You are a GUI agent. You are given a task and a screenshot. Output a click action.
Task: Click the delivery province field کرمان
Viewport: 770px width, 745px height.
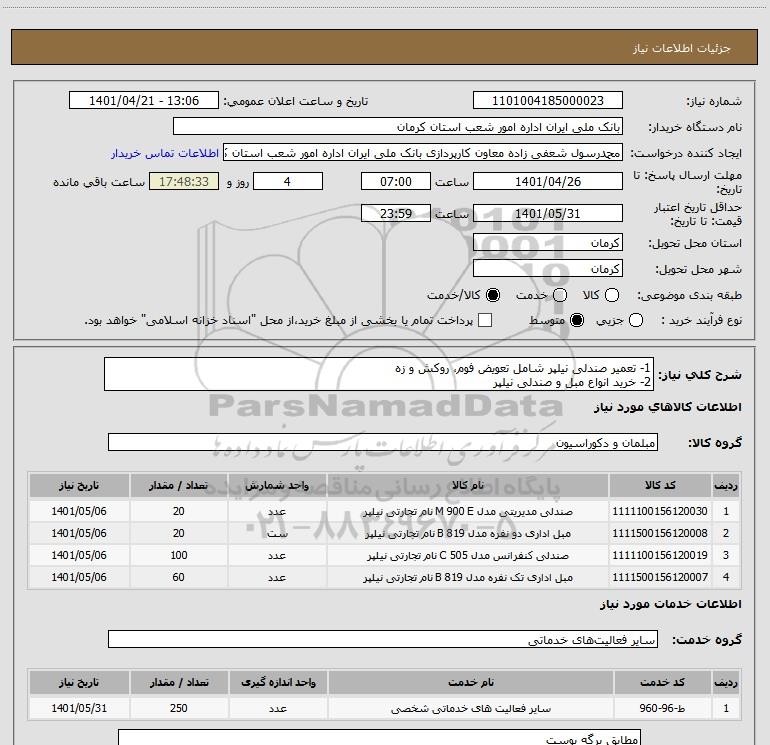tap(548, 243)
